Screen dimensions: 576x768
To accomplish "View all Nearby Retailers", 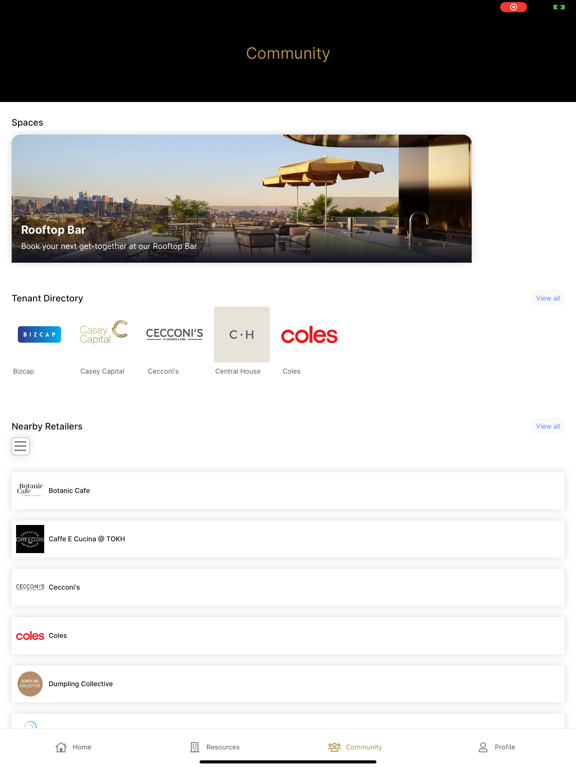I will point(548,426).
